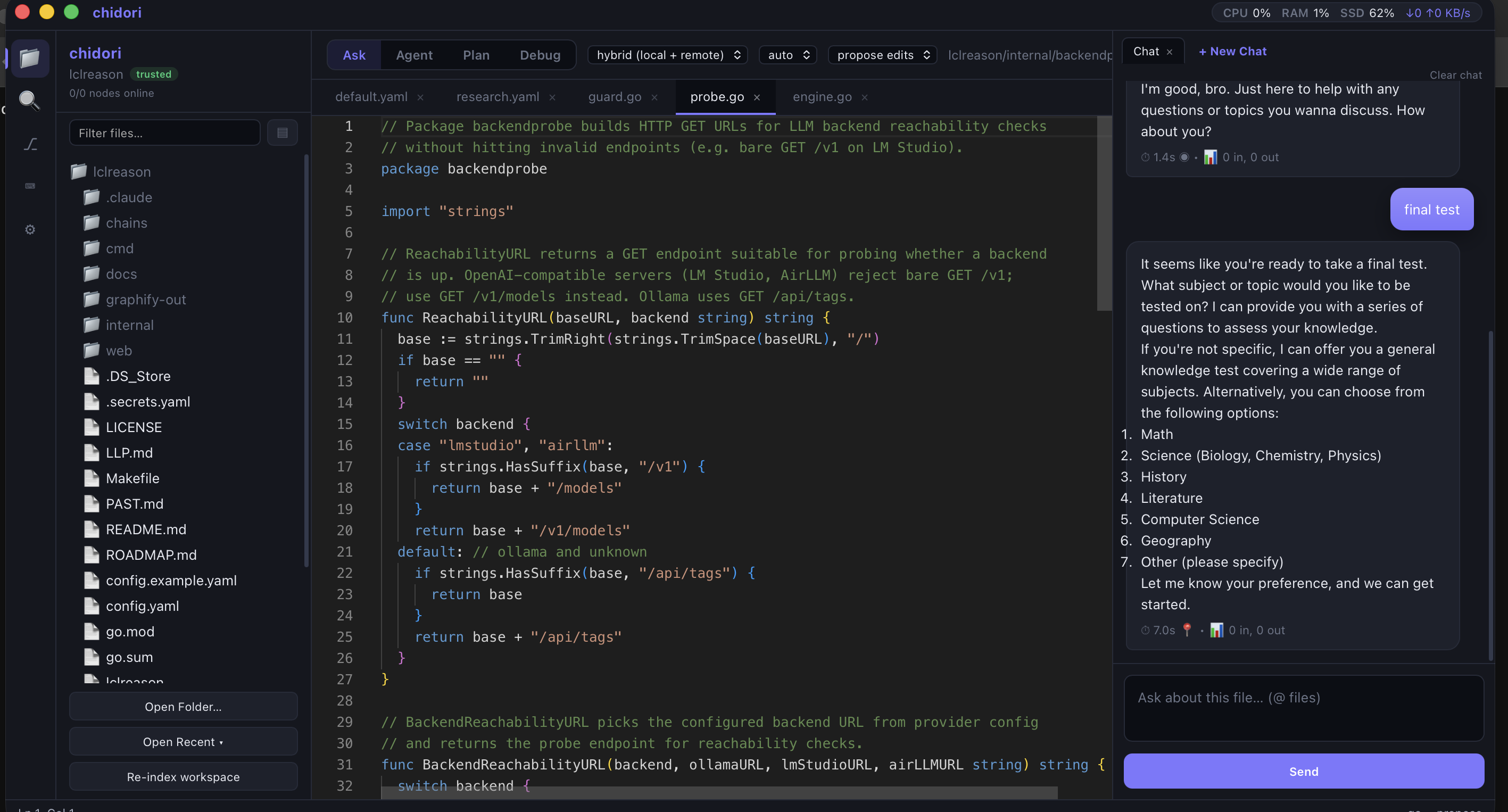
Task: Open the terminal keyboard sidebar icon
Action: (30, 186)
